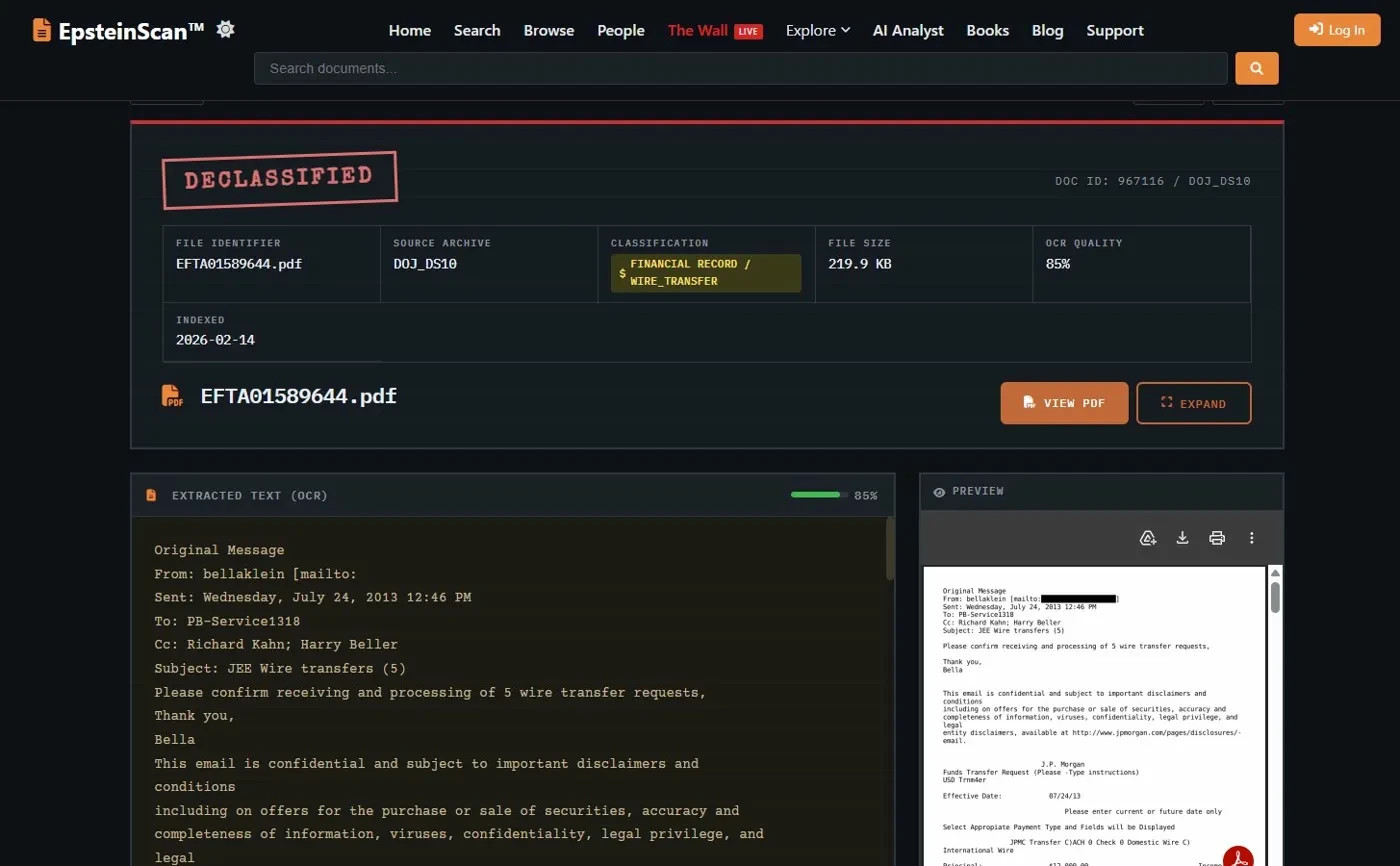Image resolution: width=1400 pixels, height=866 pixels.
Task: Click the PDF preview scrollbar thumb
Action: pyautogui.click(x=1275, y=597)
